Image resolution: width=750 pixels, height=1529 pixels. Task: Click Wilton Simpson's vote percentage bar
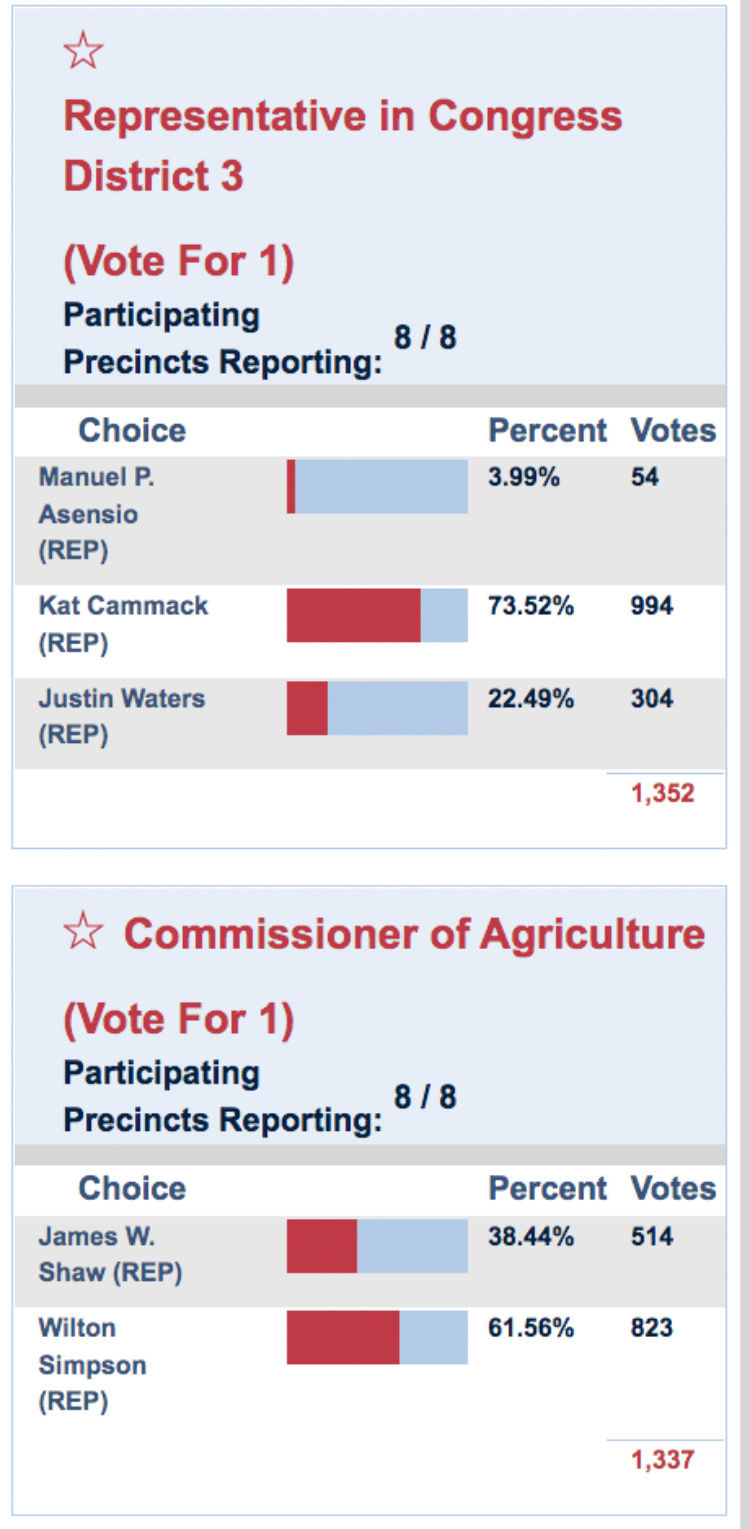[x=377, y=1338]
